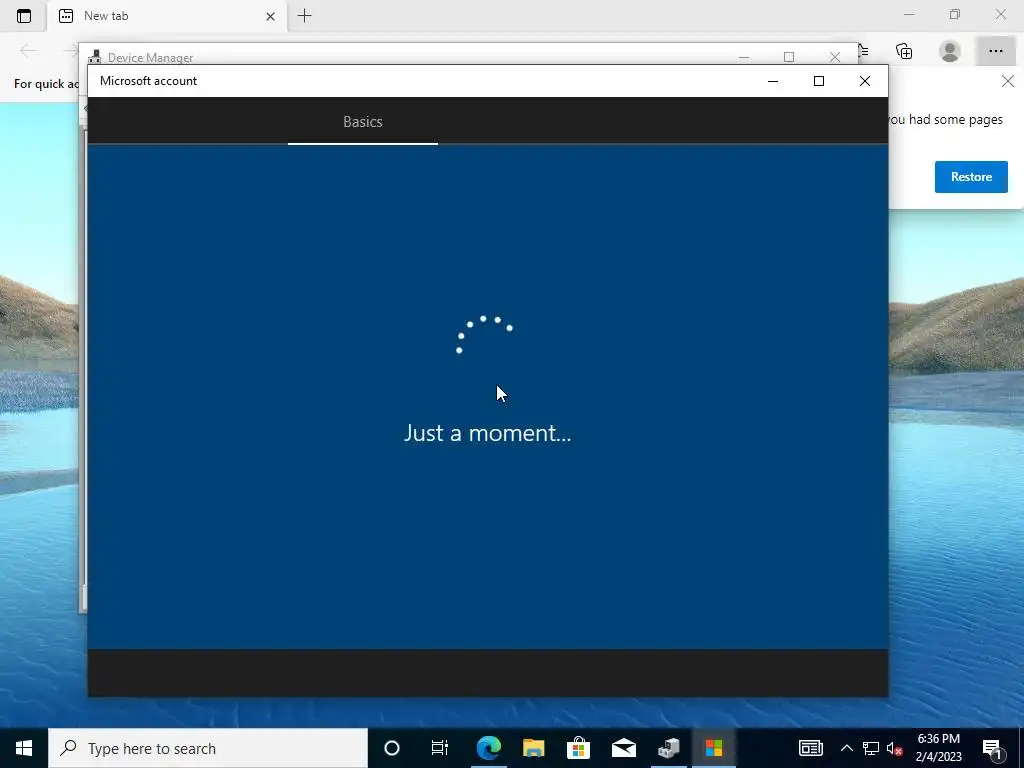The image size is (1024, 768).
Task: Minimize the Edge browser window
Action: coord(909,14)
